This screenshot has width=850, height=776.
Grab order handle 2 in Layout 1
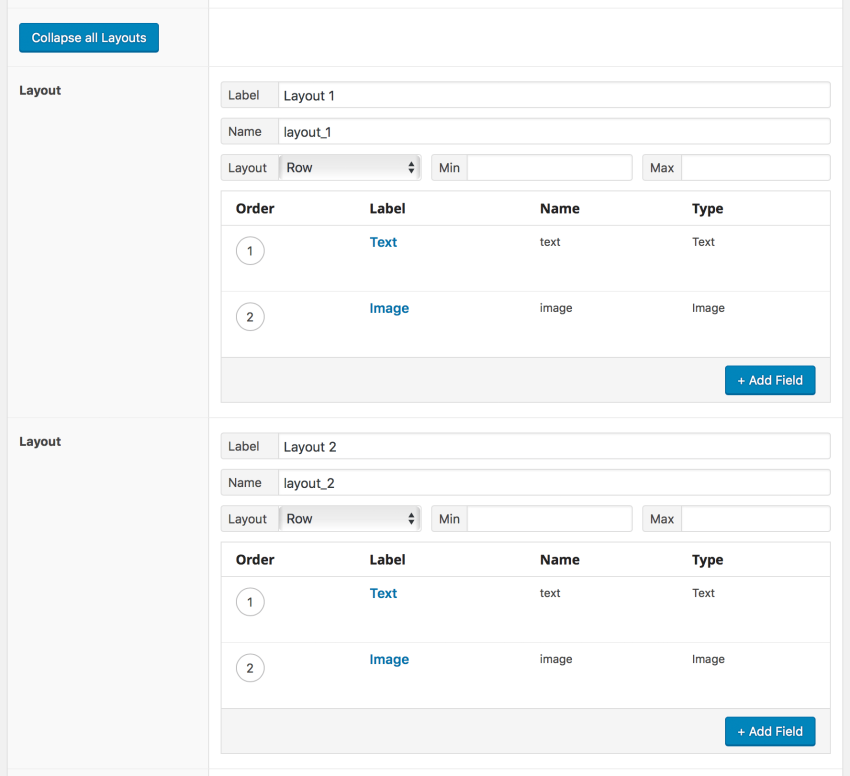[250, 317]
